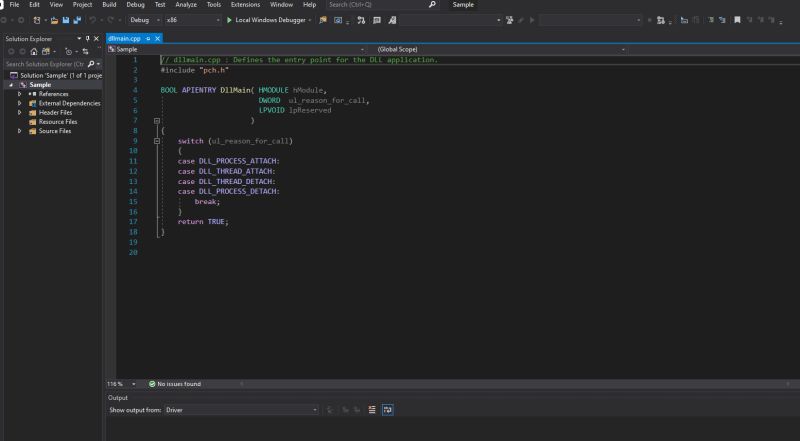The width and height of the screenshot is (800, 441).
Task: Open the Show output from Driver dropdown
Action: 241,410
